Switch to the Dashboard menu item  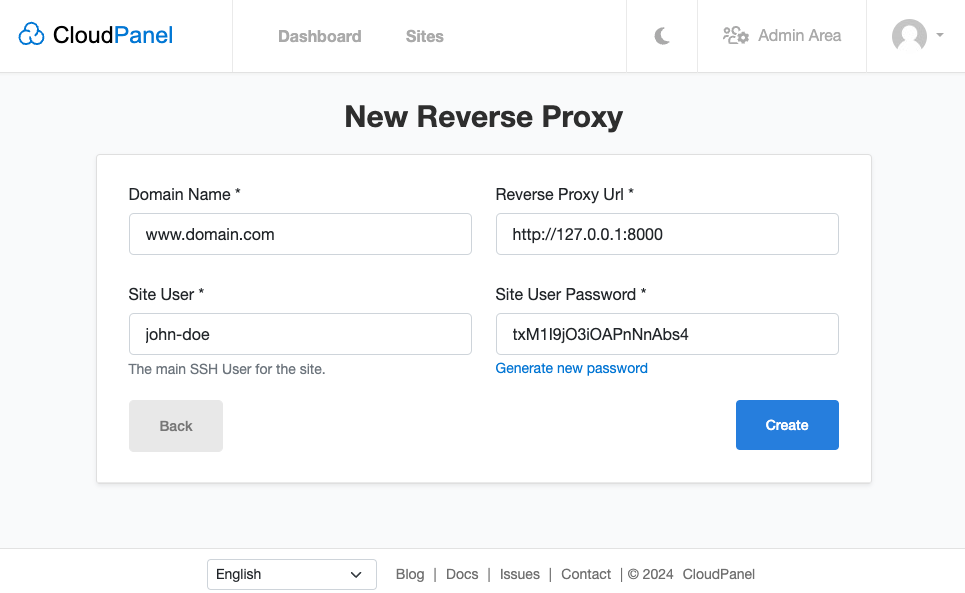319,36
